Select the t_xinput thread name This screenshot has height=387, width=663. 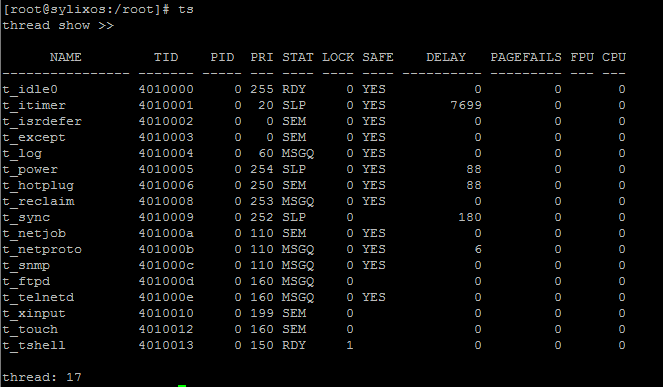[x=34, y=314]
